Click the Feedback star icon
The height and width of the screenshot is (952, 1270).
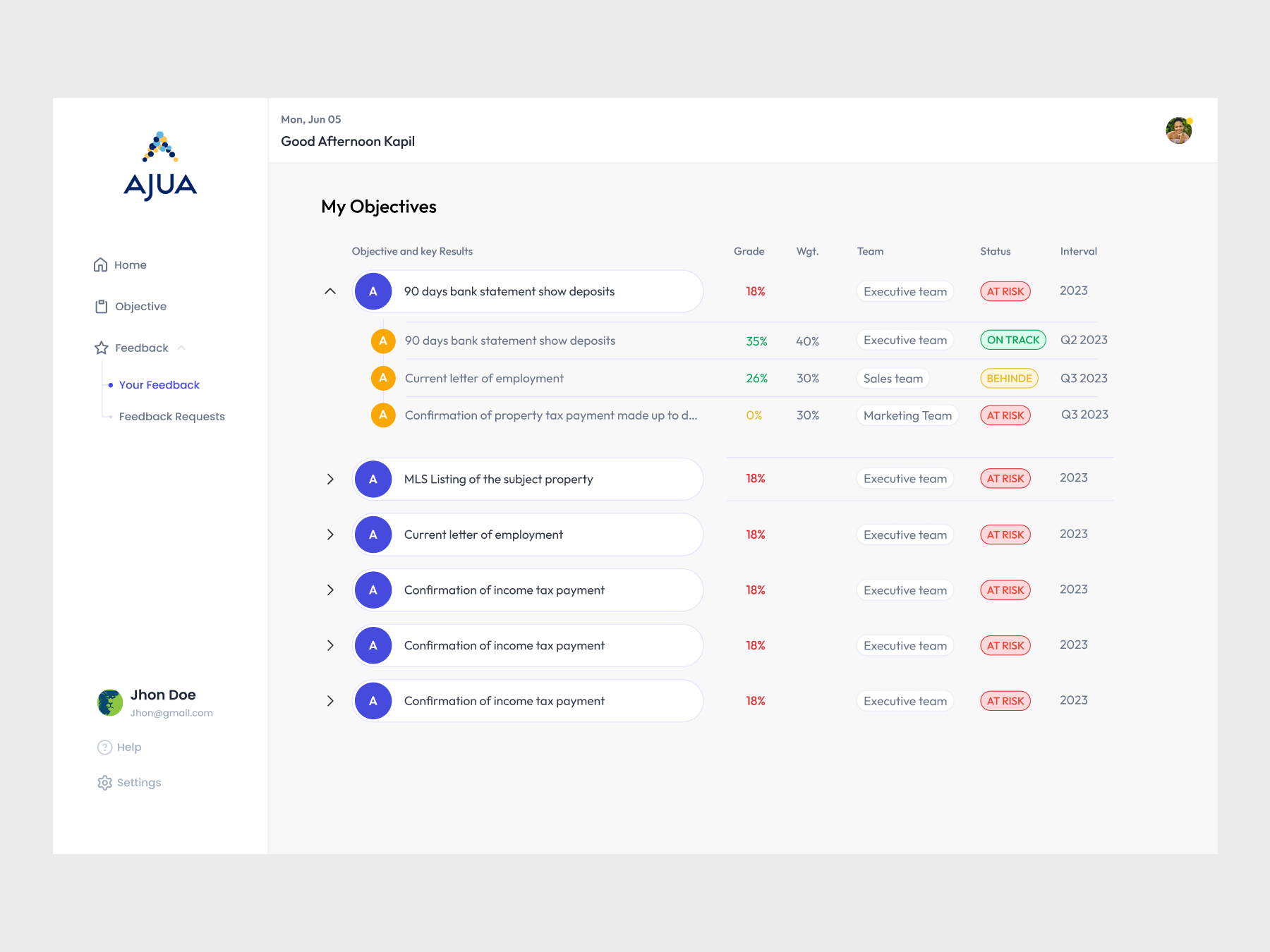tap(101, 348)
